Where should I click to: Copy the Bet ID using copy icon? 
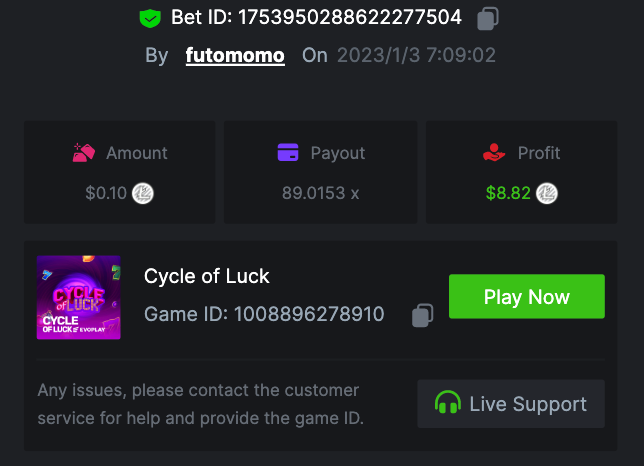(x=487, y=18)
